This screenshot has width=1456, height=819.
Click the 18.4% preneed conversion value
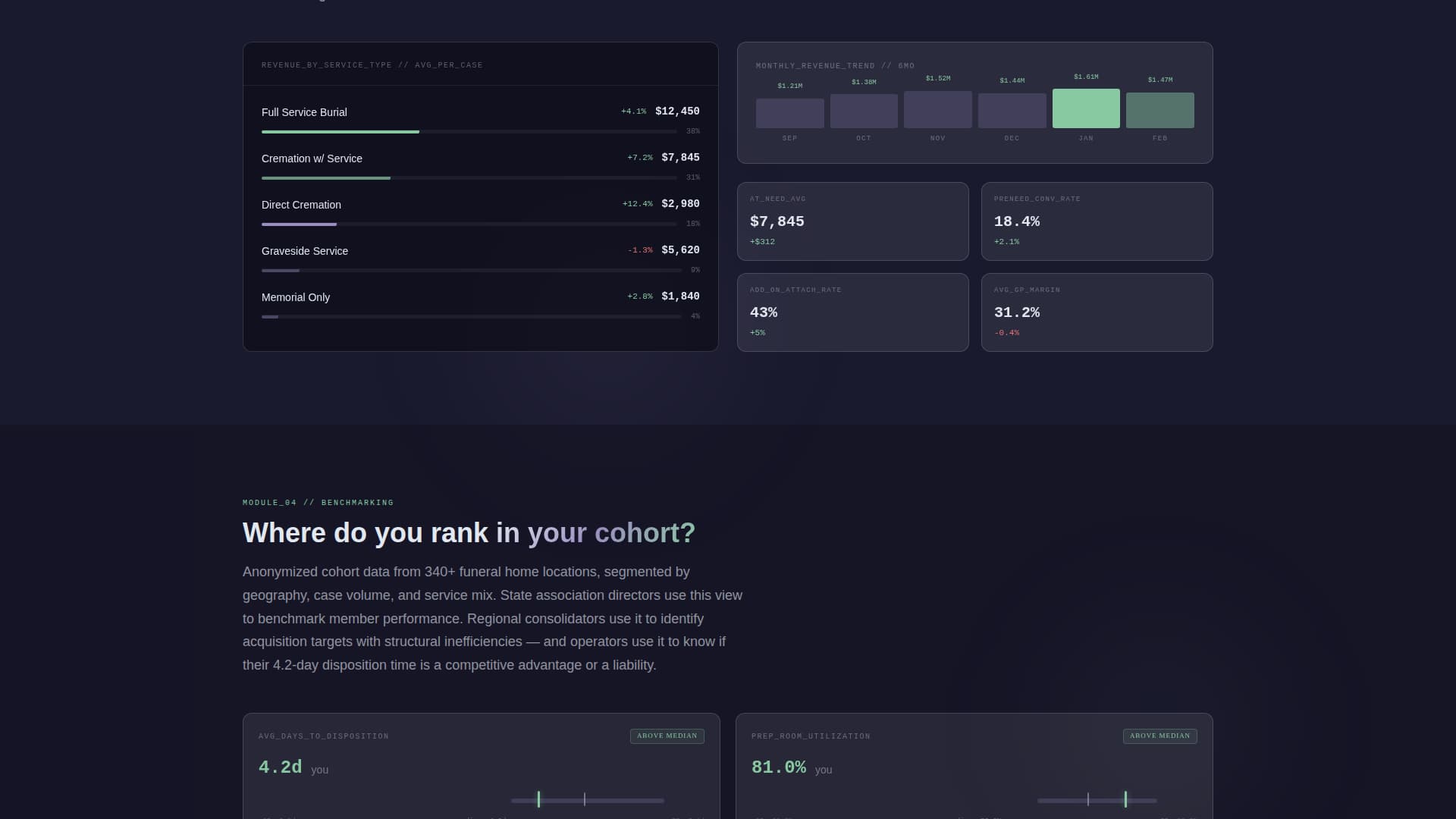[x=1017, y=221]
